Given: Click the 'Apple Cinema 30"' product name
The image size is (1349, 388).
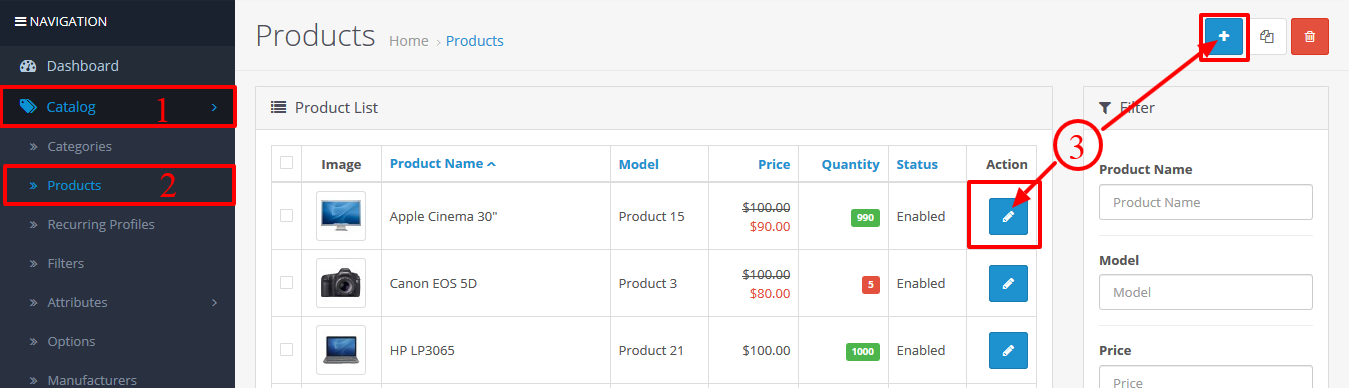Looking at the screenshot, I should [x=443, y=216].
